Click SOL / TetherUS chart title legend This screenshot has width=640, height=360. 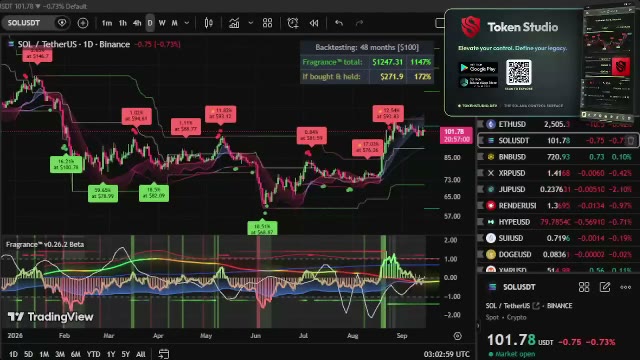point(73,44)
